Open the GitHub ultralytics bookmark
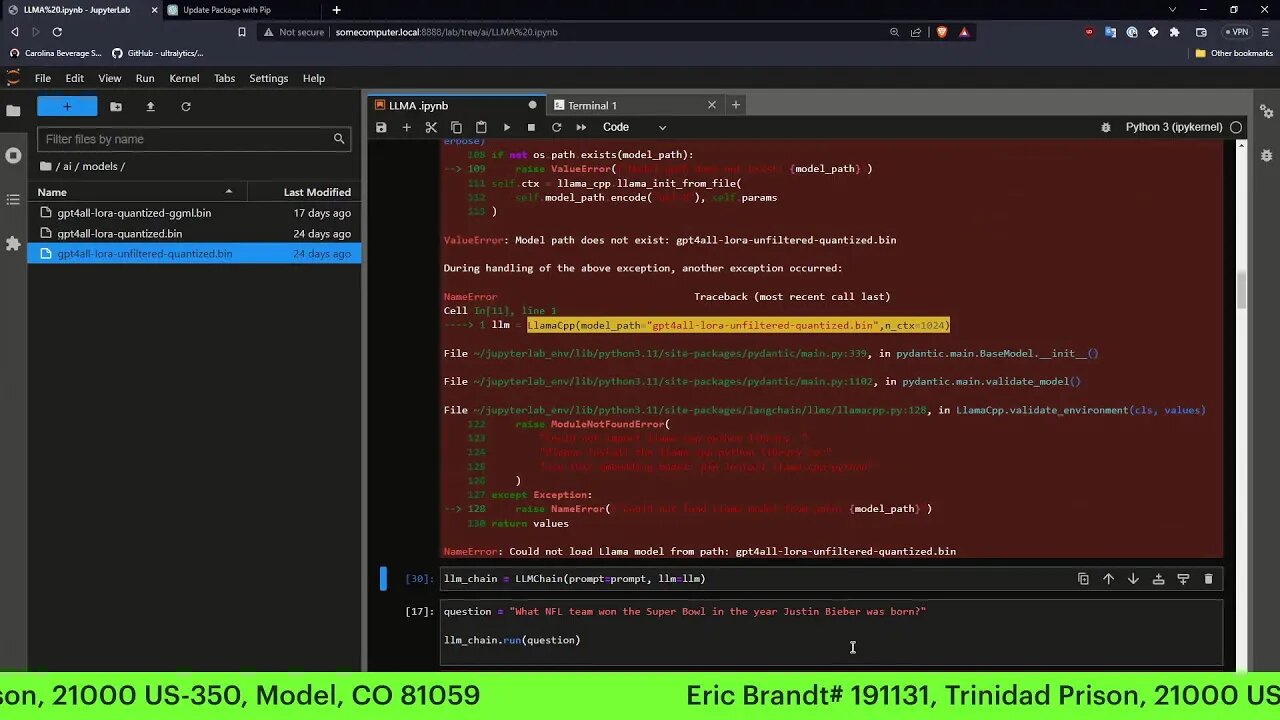The height and width of the screenshot is (720, 1280). point(158,53)
